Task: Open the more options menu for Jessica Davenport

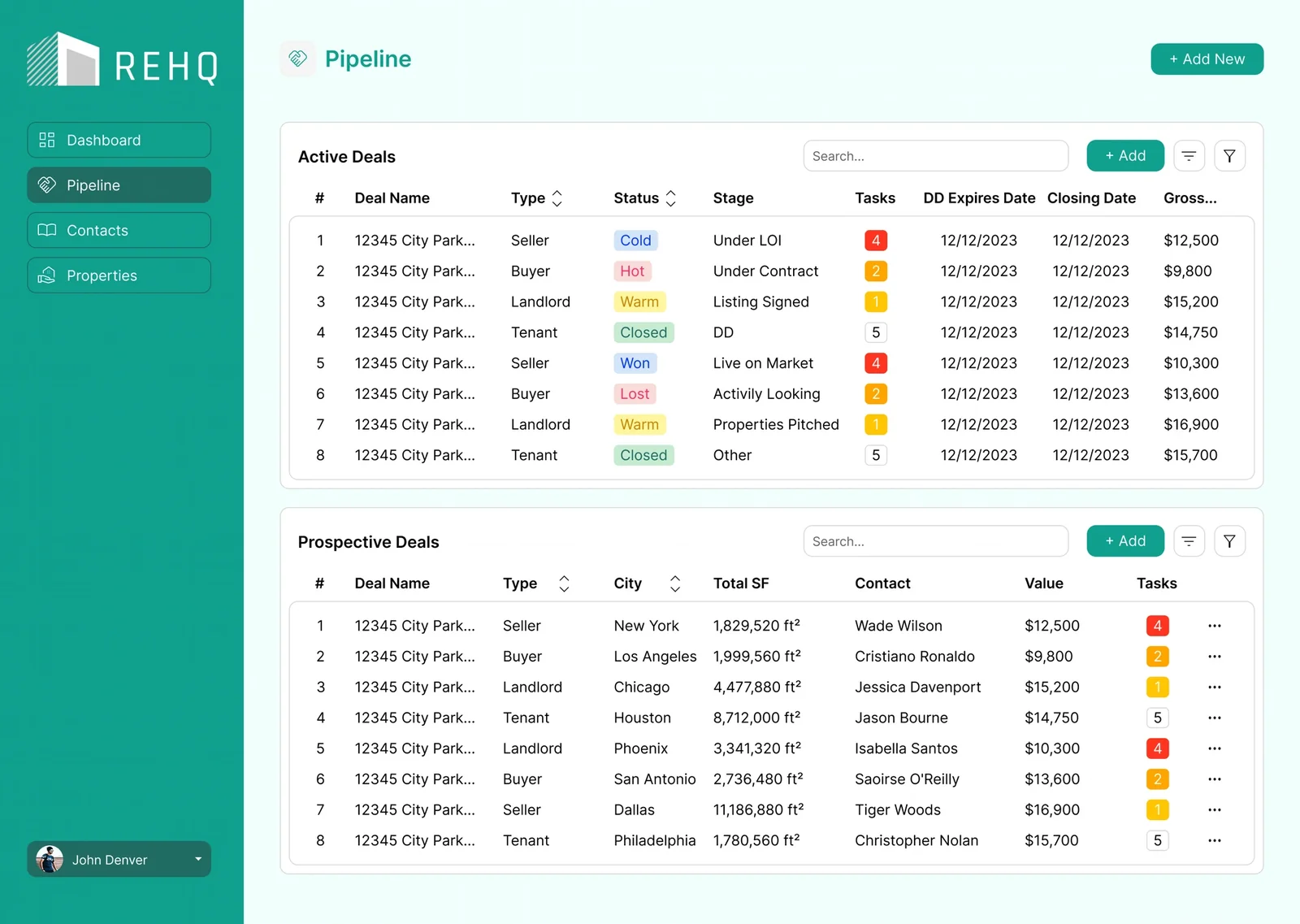Action: click(1215, 688)
